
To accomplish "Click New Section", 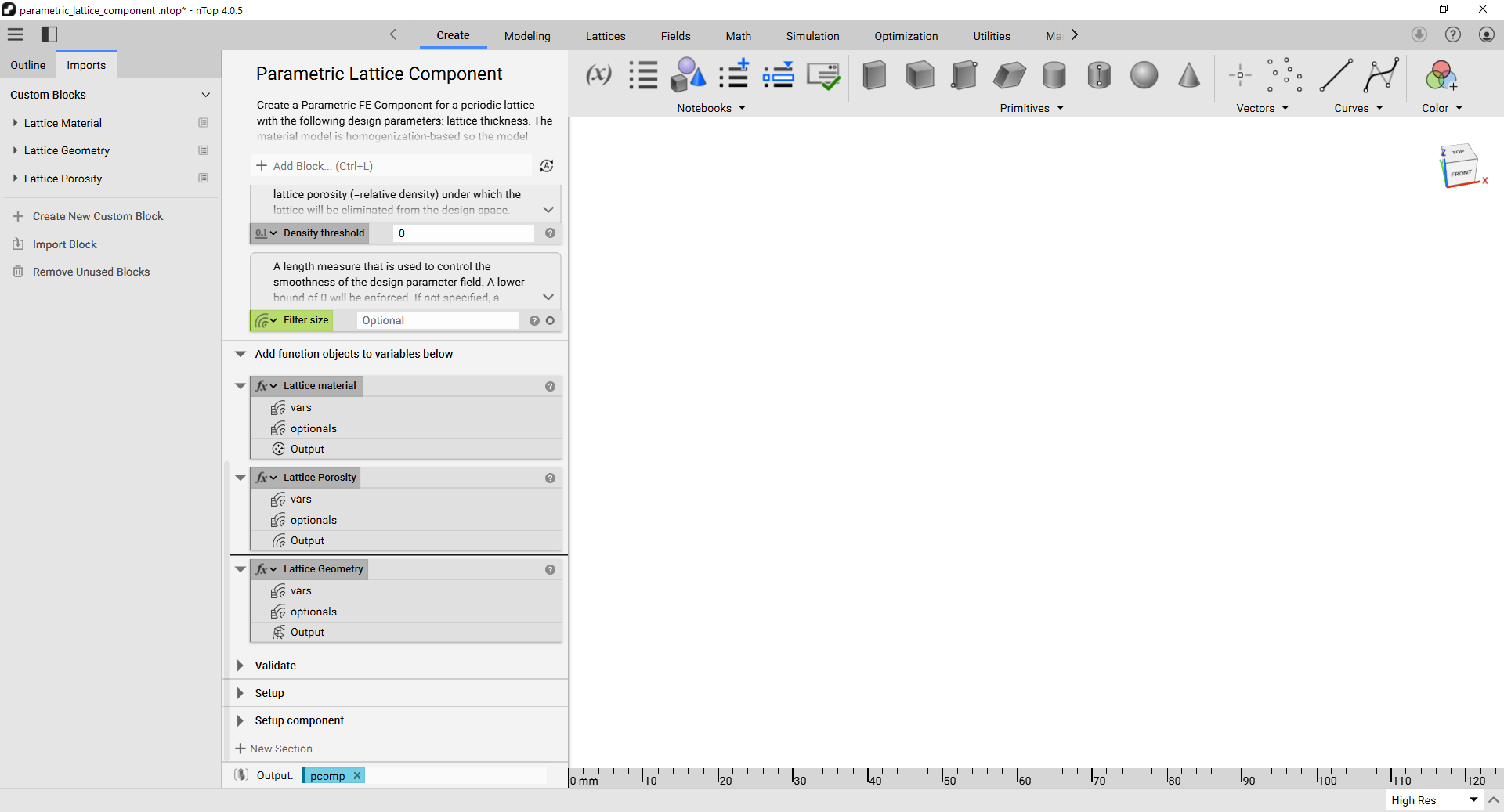I will point(273,749).
